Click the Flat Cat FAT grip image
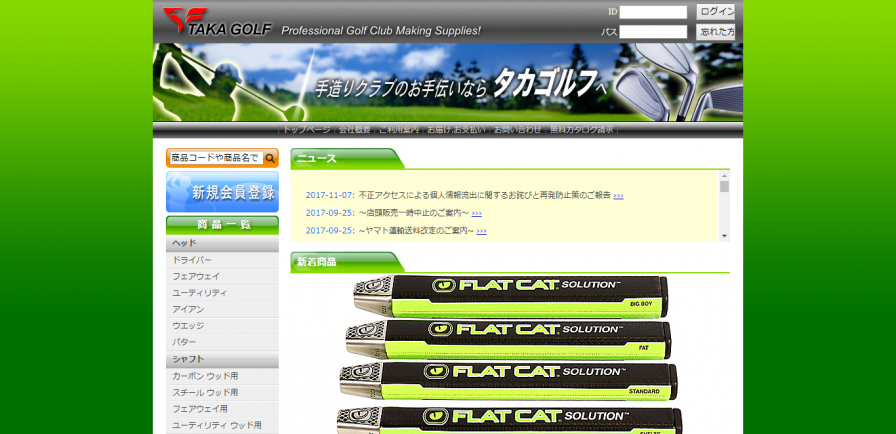896x434 pixels. click(x=509, y=339)
